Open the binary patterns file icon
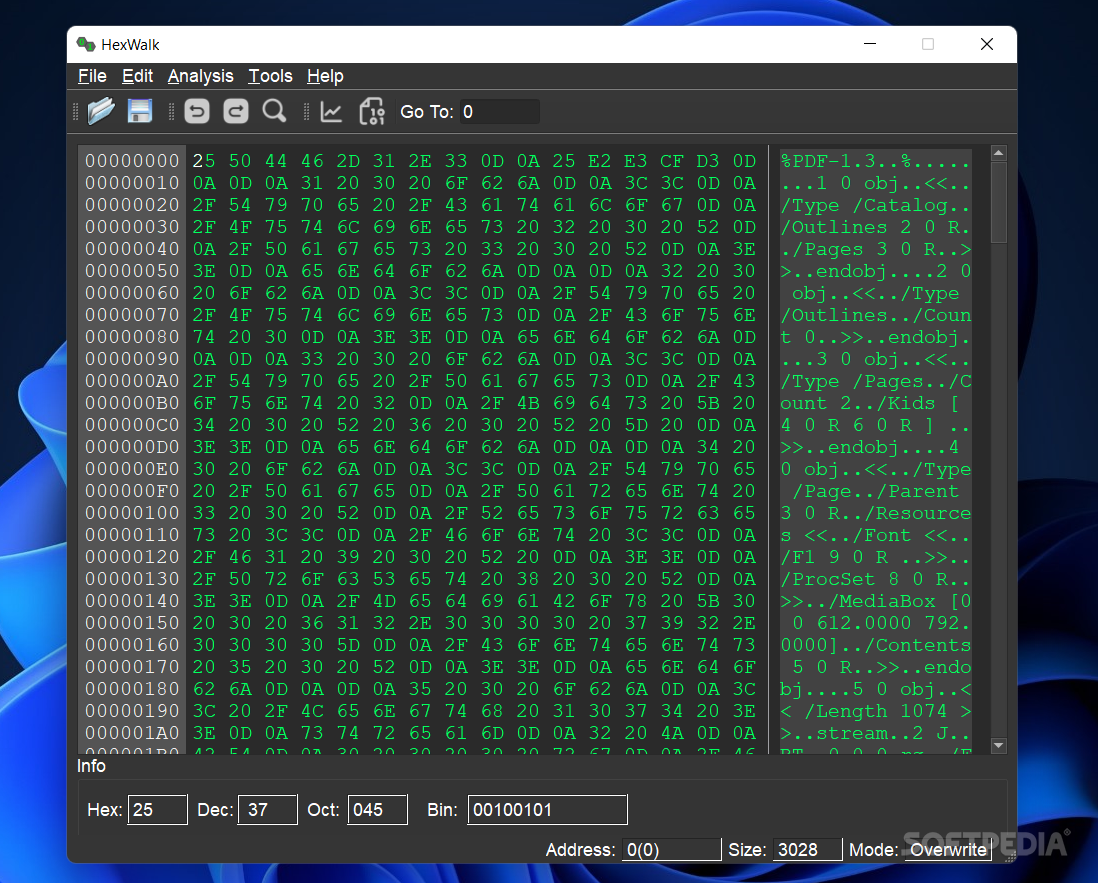This screenshot has height=883, width=1098. tap(372, 111)
